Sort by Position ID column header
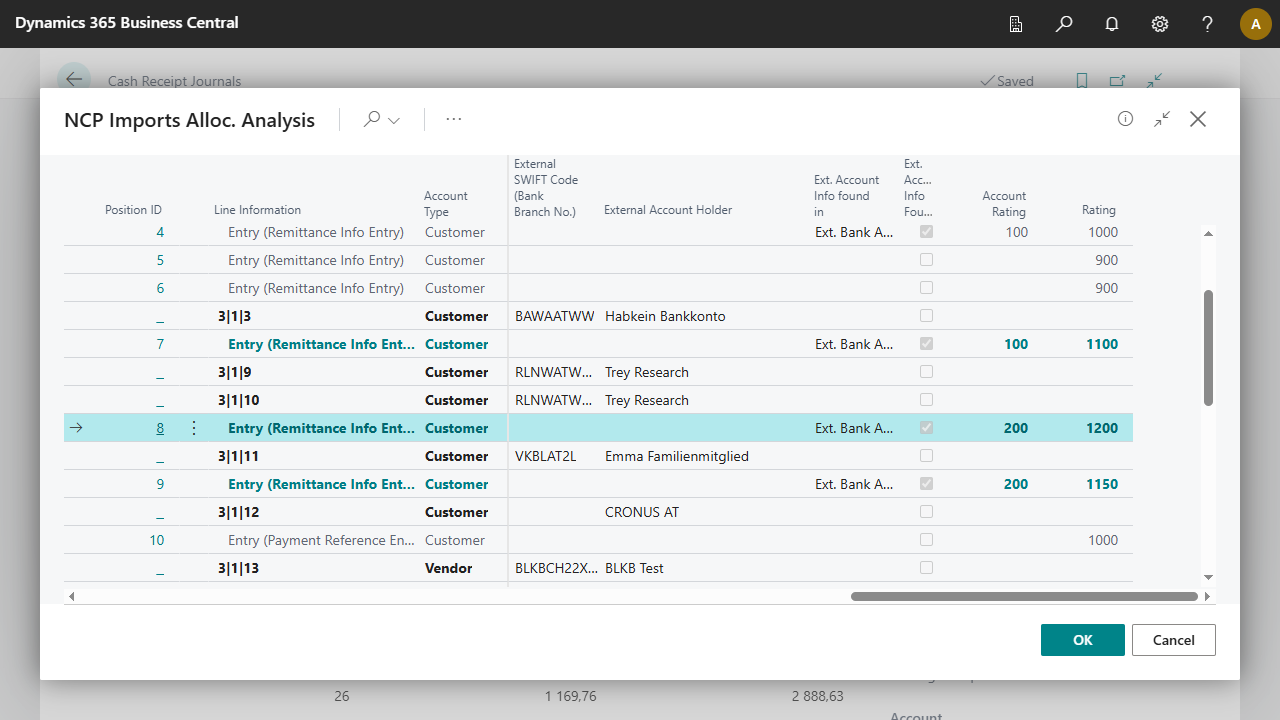The image size is (1280, 720). (x=133, y=210)
